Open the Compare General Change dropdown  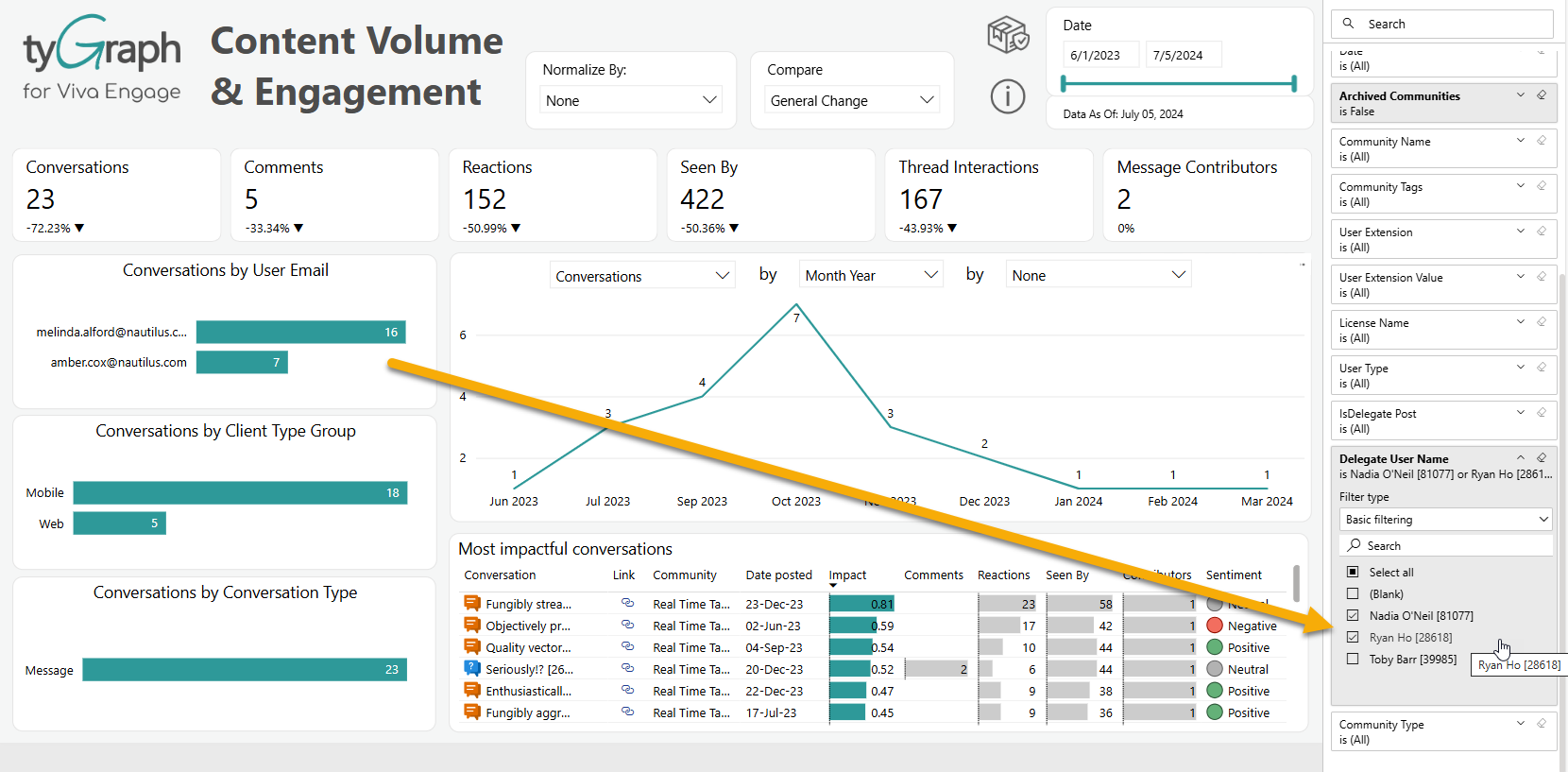coord(852,100)
